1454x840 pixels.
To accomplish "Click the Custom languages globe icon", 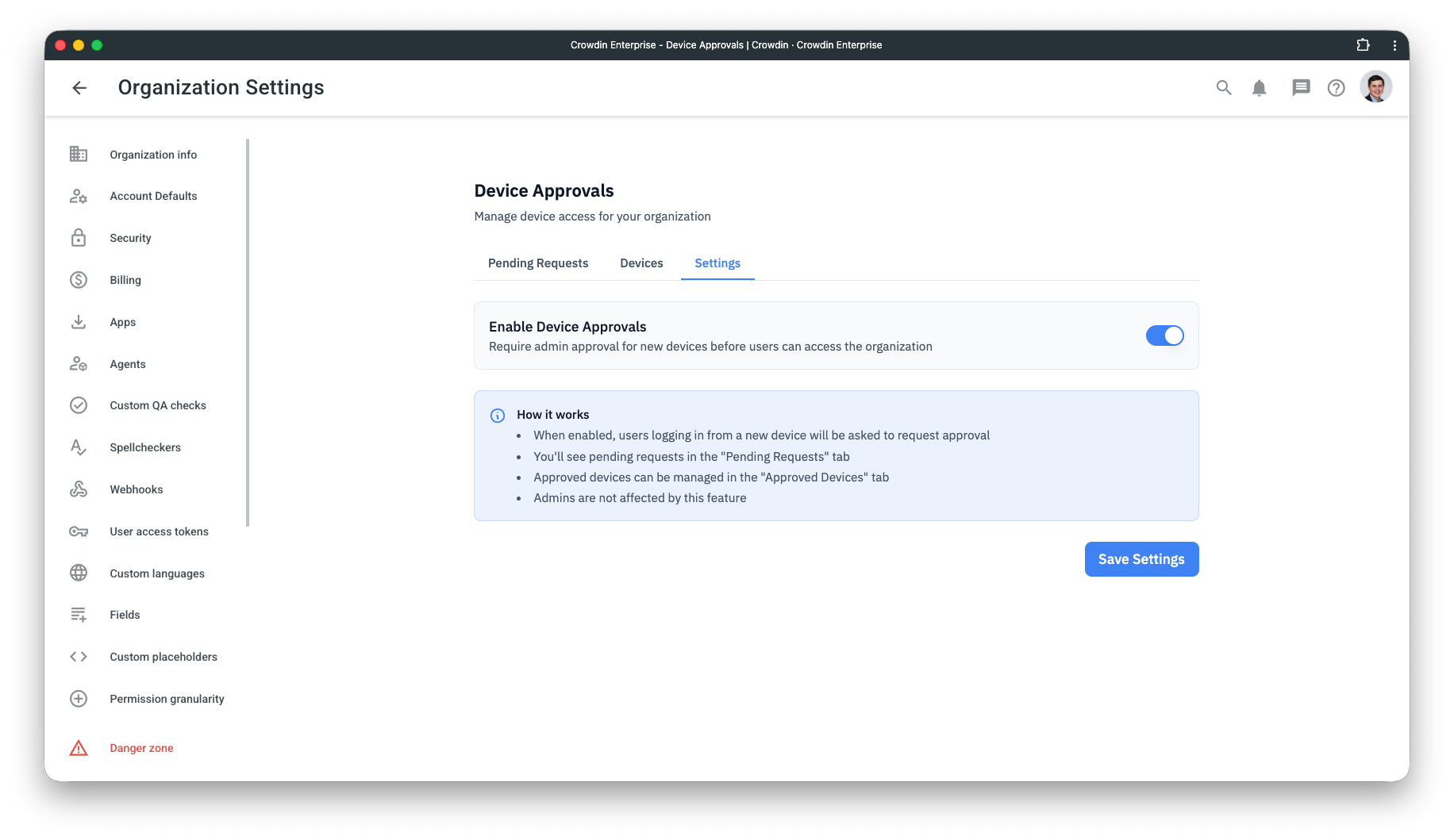I will [79, 573].
